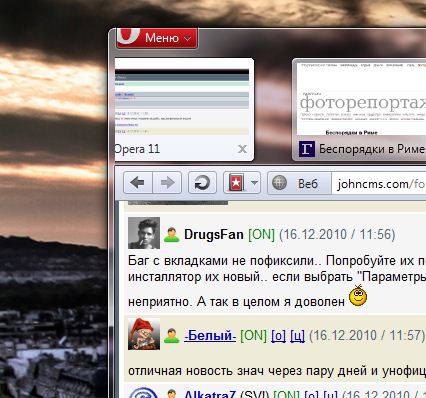Click the red star wand icon
Viewport: 426px width, 398px height.
(x=236, y=183)
